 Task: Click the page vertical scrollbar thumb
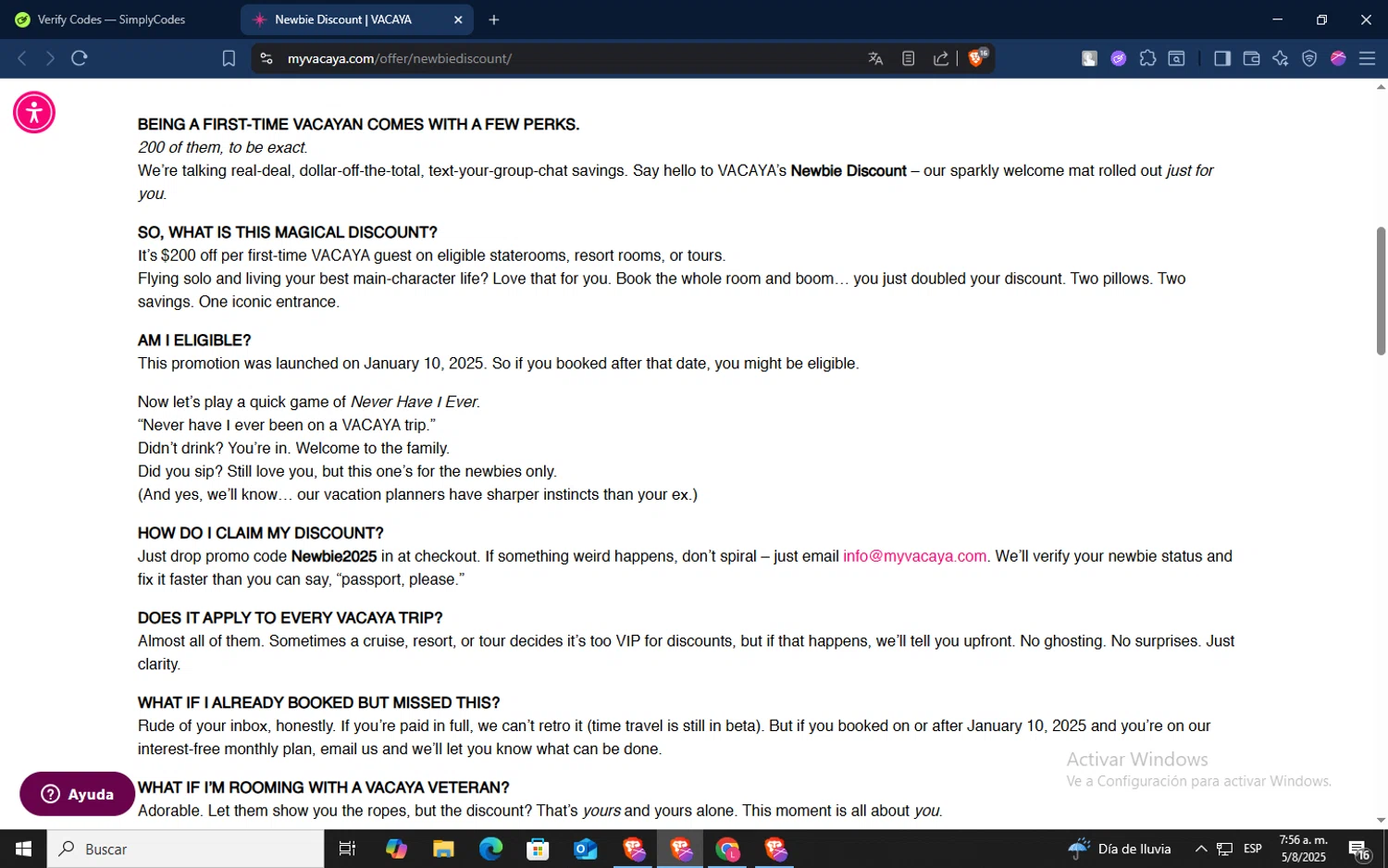[x=1381, y=291]
